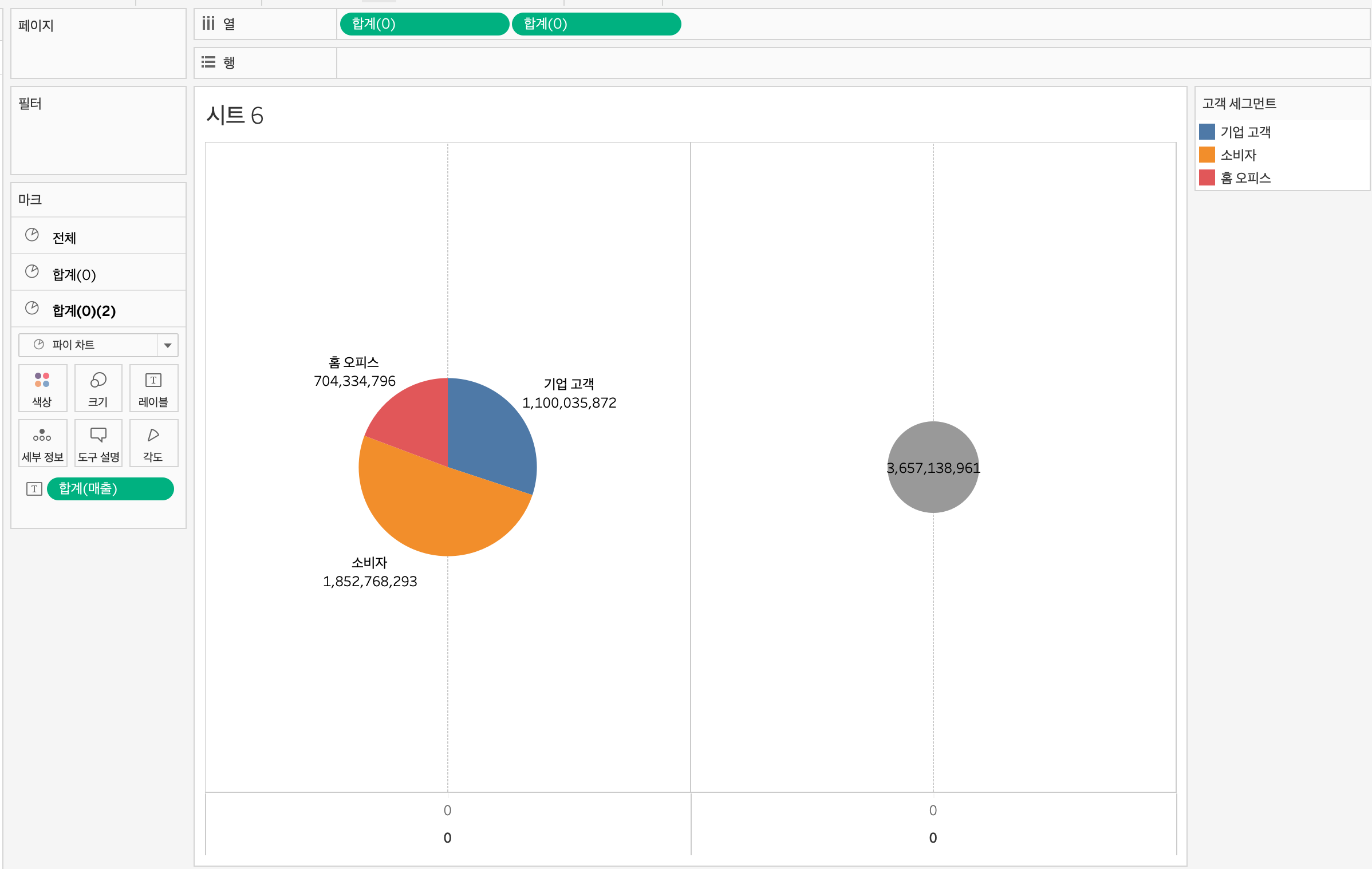Open the 세부 정보 (Detail) marks card
The height and width of the screenshot is (869, 1372).
42,443
